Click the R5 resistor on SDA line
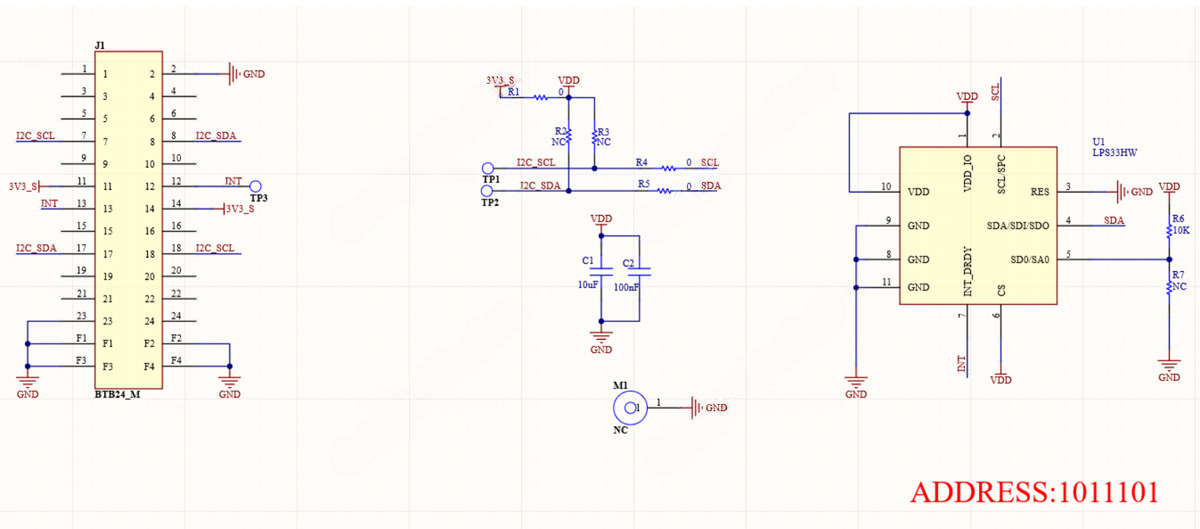The image size is (1200, 529). [x=670, y=190]
